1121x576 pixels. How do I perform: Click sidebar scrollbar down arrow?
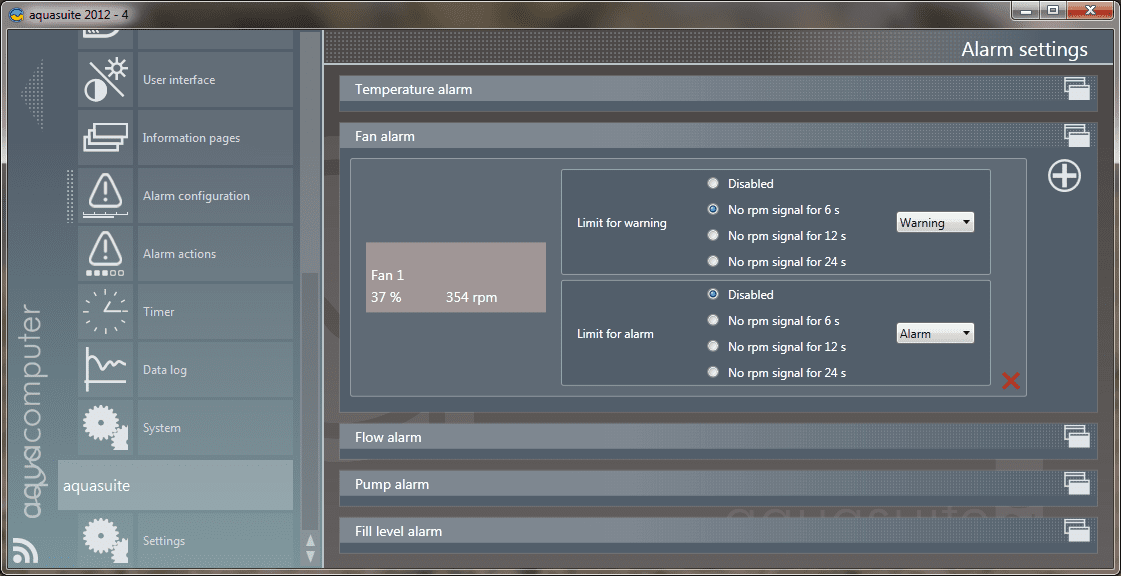(x=310, y=555)
